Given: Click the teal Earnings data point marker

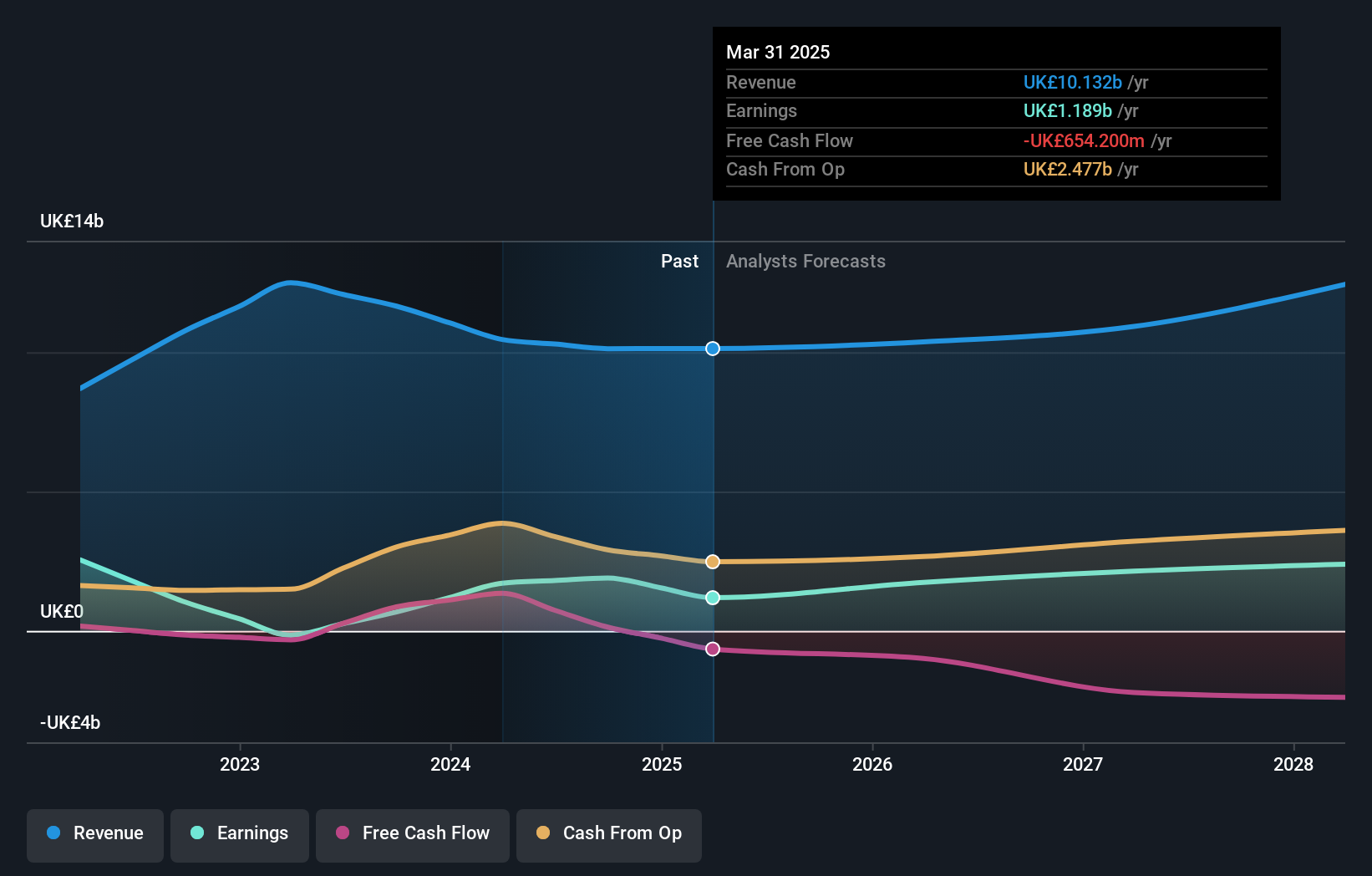Looking at the screenshot, I should click(712, 597).
